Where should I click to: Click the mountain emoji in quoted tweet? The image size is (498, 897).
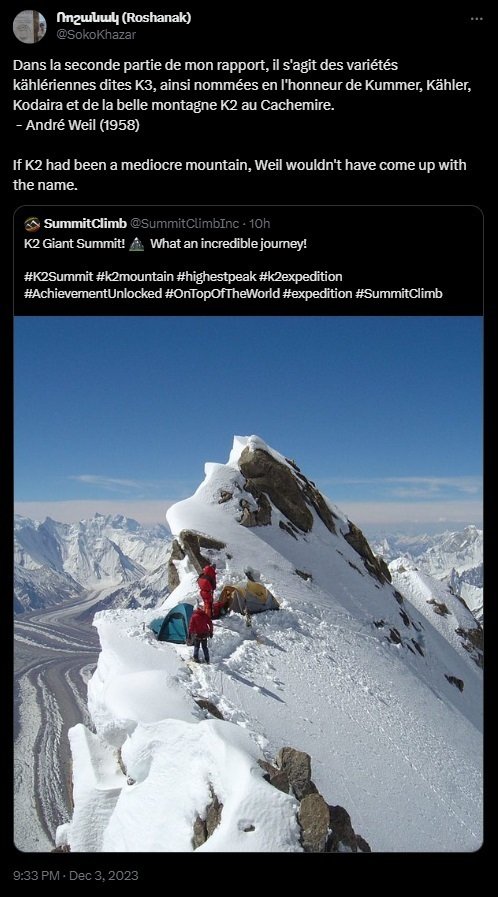click(137, 244)
